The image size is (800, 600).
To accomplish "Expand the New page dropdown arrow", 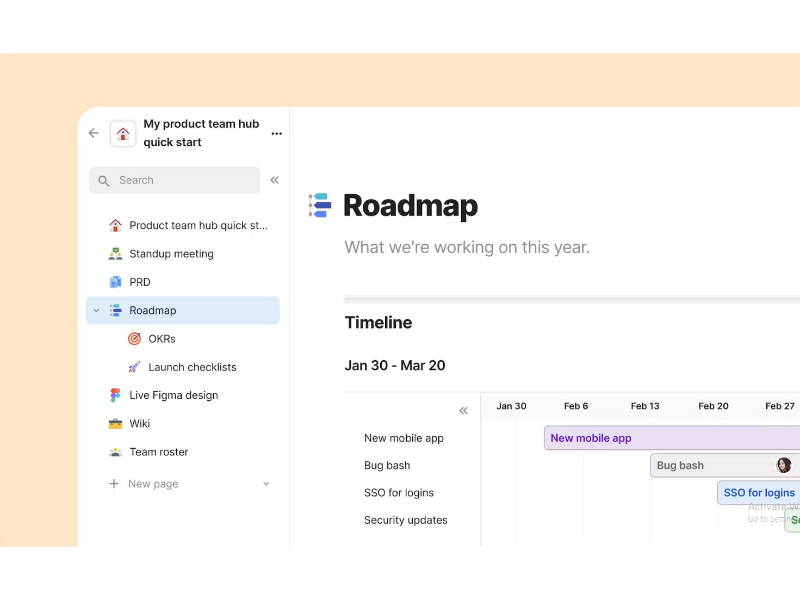I will [266, 484].
